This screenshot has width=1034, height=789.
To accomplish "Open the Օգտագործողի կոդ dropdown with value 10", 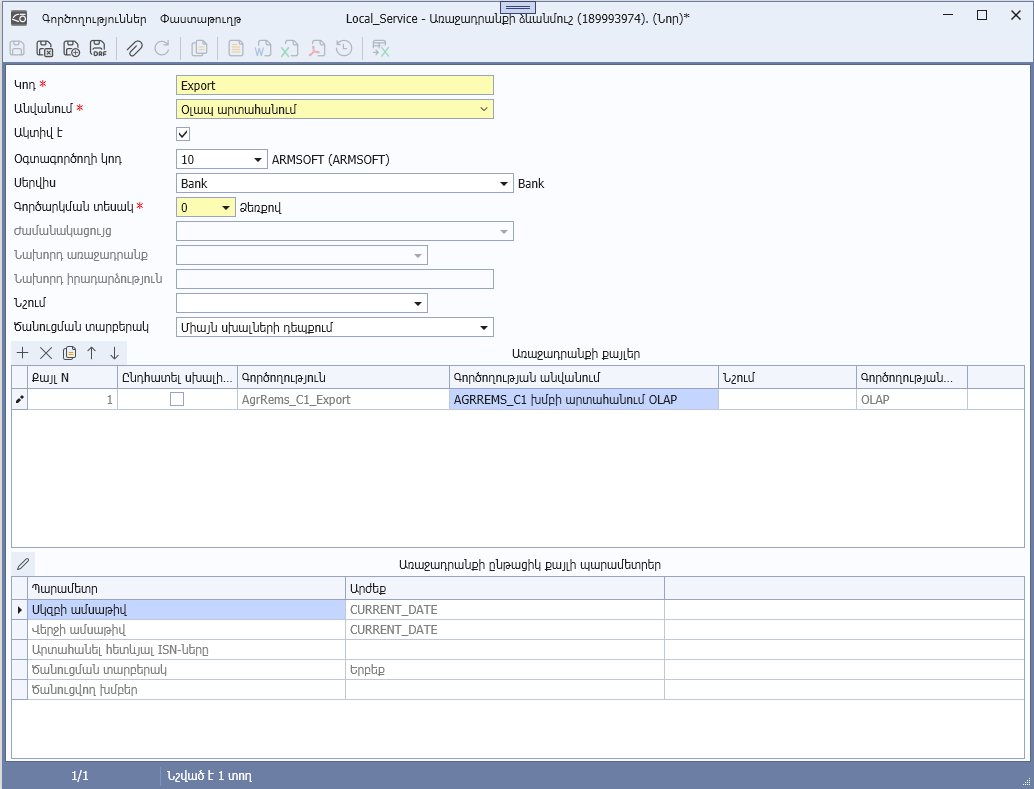I will [x=259, y=159].
